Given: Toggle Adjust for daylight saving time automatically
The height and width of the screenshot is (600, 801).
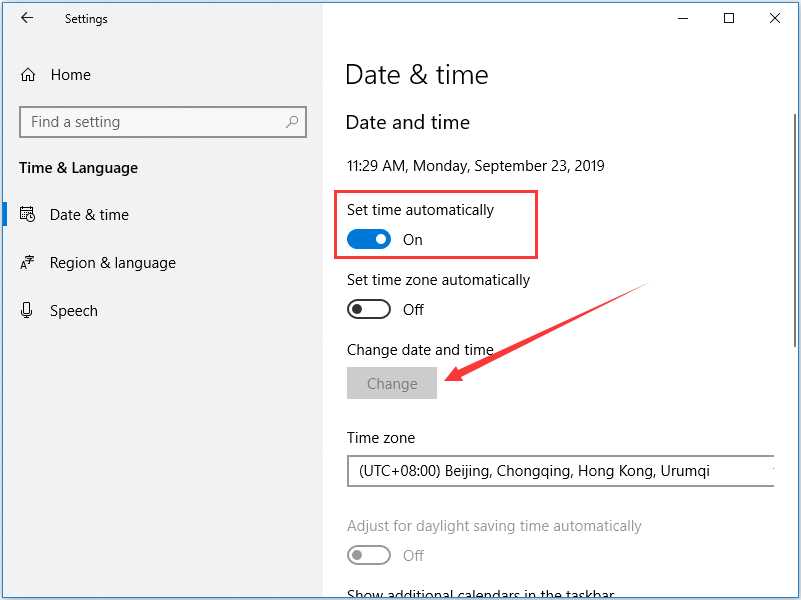Looking at the screenshot, I should point(369,555).
